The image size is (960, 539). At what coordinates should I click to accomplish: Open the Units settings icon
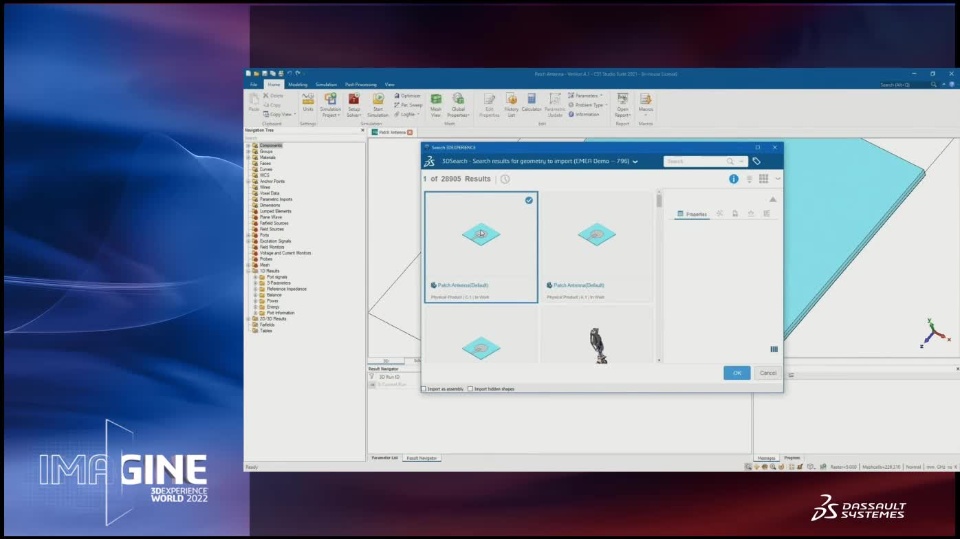coord(308,103)
